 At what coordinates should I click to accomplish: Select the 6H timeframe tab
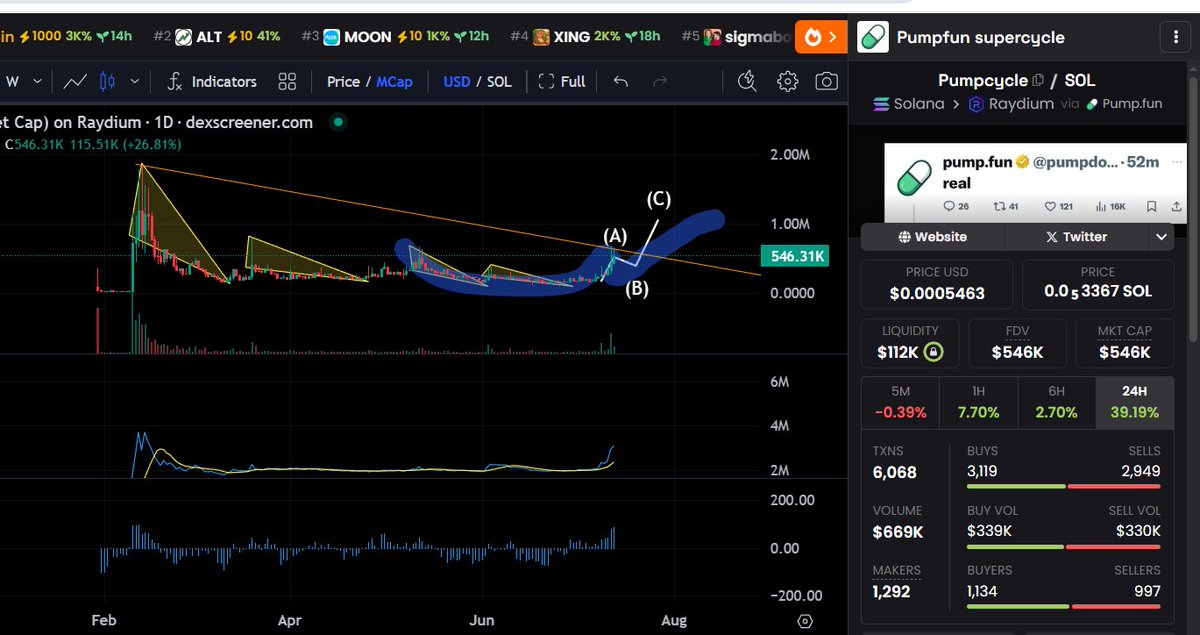(1056, 403)
